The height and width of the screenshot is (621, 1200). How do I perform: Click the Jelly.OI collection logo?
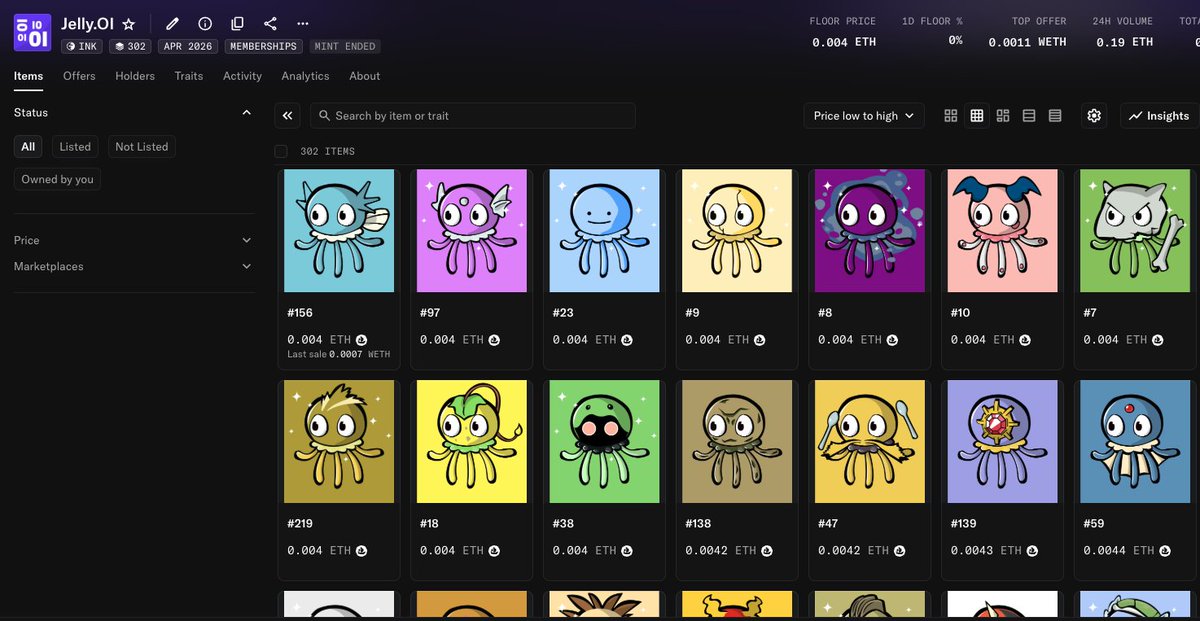pyautogui.click(x=32, y=32)
